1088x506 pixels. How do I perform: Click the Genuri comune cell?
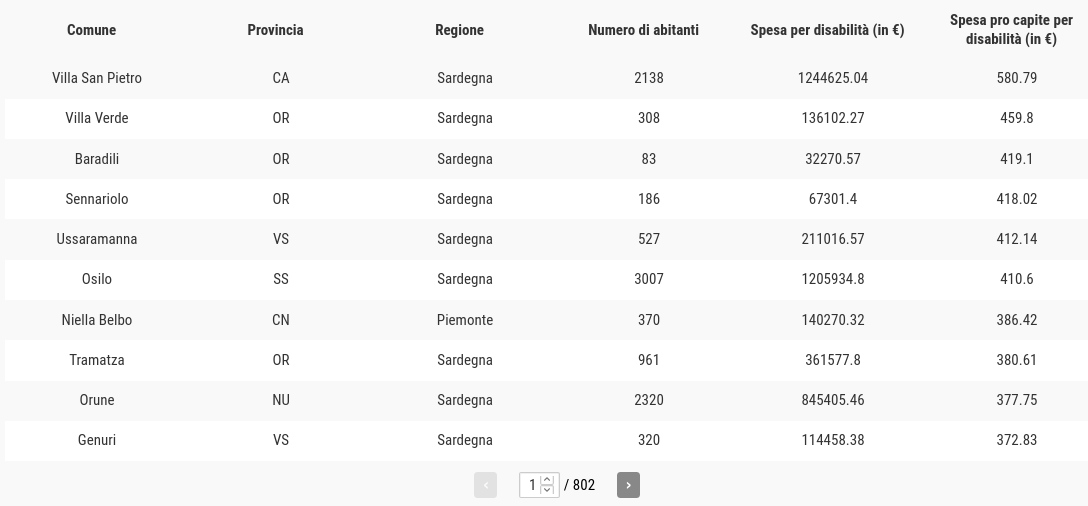96,440
